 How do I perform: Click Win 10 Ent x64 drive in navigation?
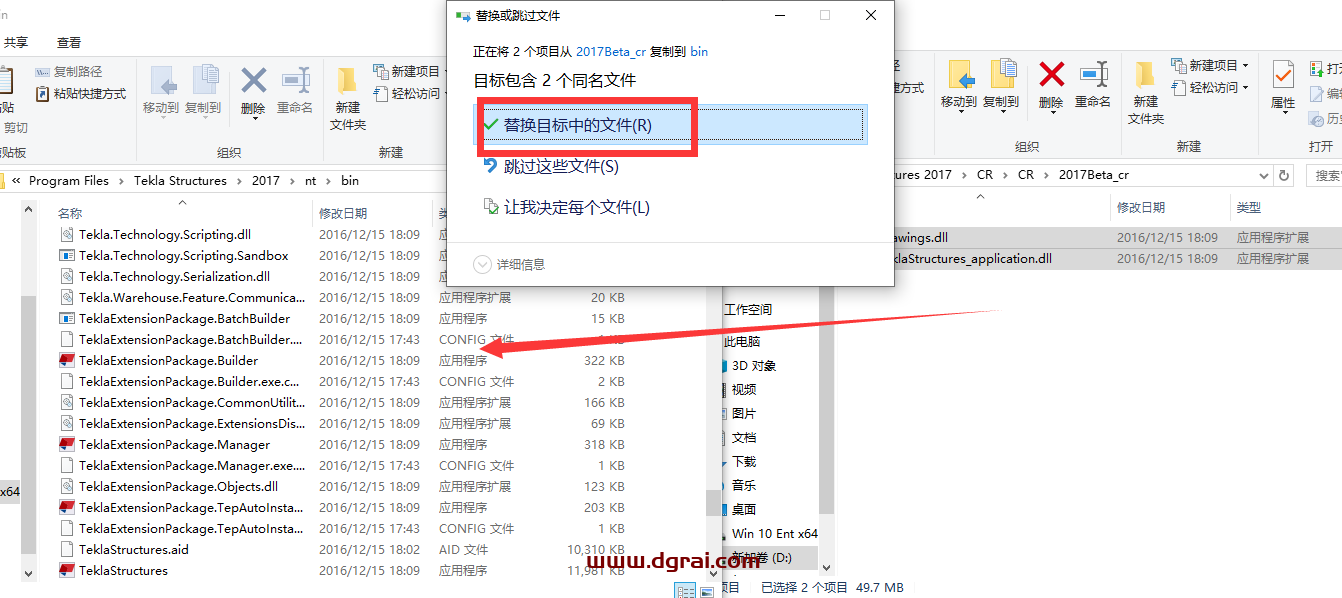775,534
